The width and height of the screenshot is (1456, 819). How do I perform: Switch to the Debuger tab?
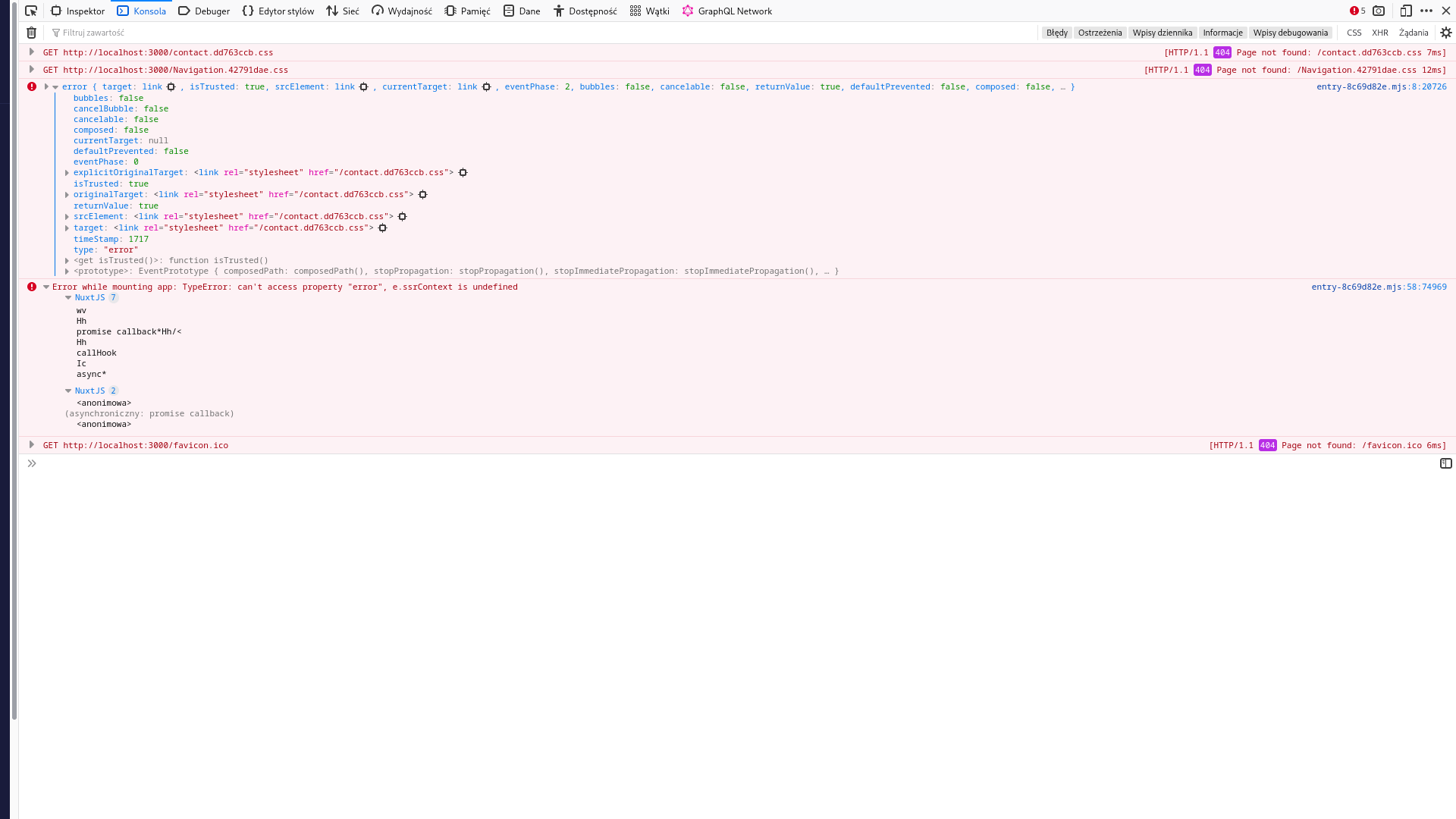pos(204,11)
